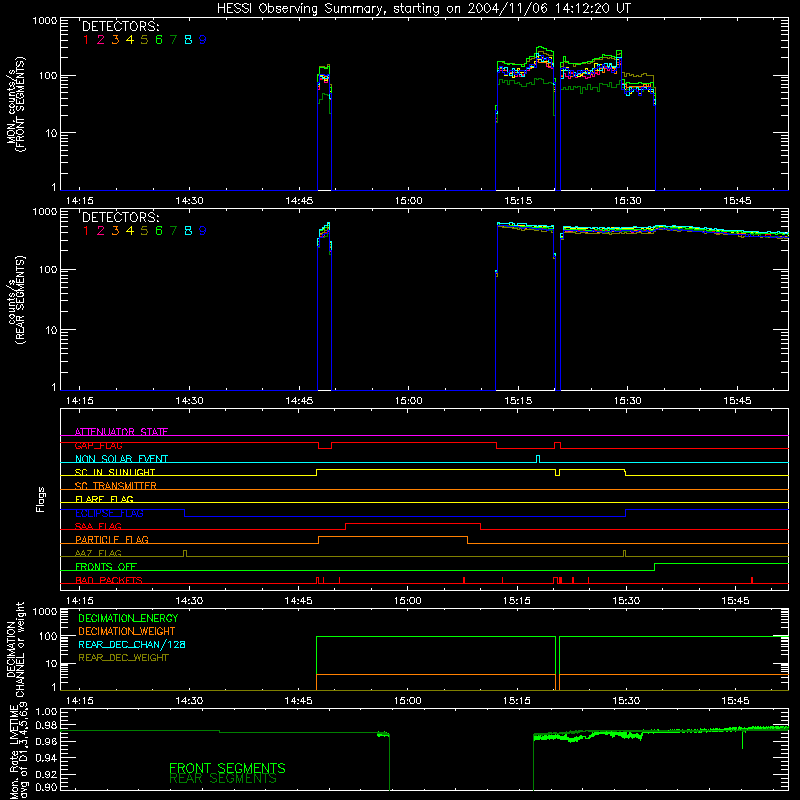The height and width of the screenshot is (800, 800).
Task: Click the NON_SOLAR_EVENT flag label
Action: click(x=121, y=459)
